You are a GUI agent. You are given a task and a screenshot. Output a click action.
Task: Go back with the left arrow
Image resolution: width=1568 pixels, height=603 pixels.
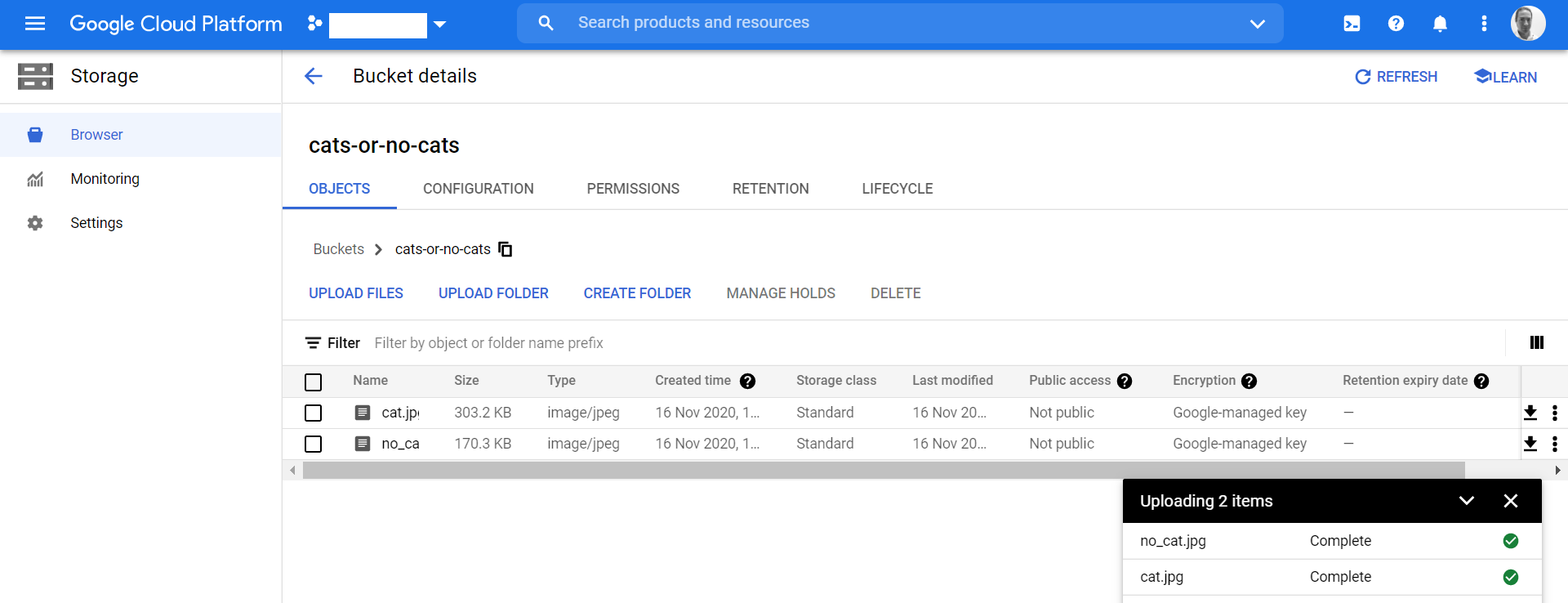(314, 76)
